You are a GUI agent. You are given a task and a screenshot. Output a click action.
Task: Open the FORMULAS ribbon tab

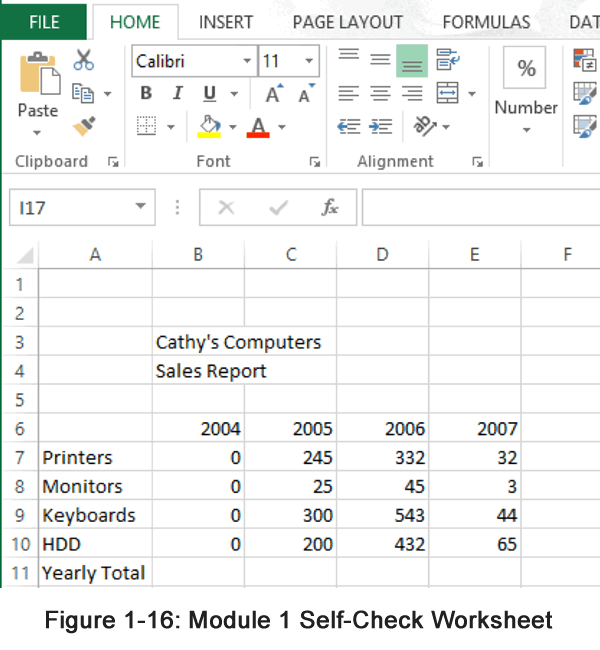coord(486,22)
